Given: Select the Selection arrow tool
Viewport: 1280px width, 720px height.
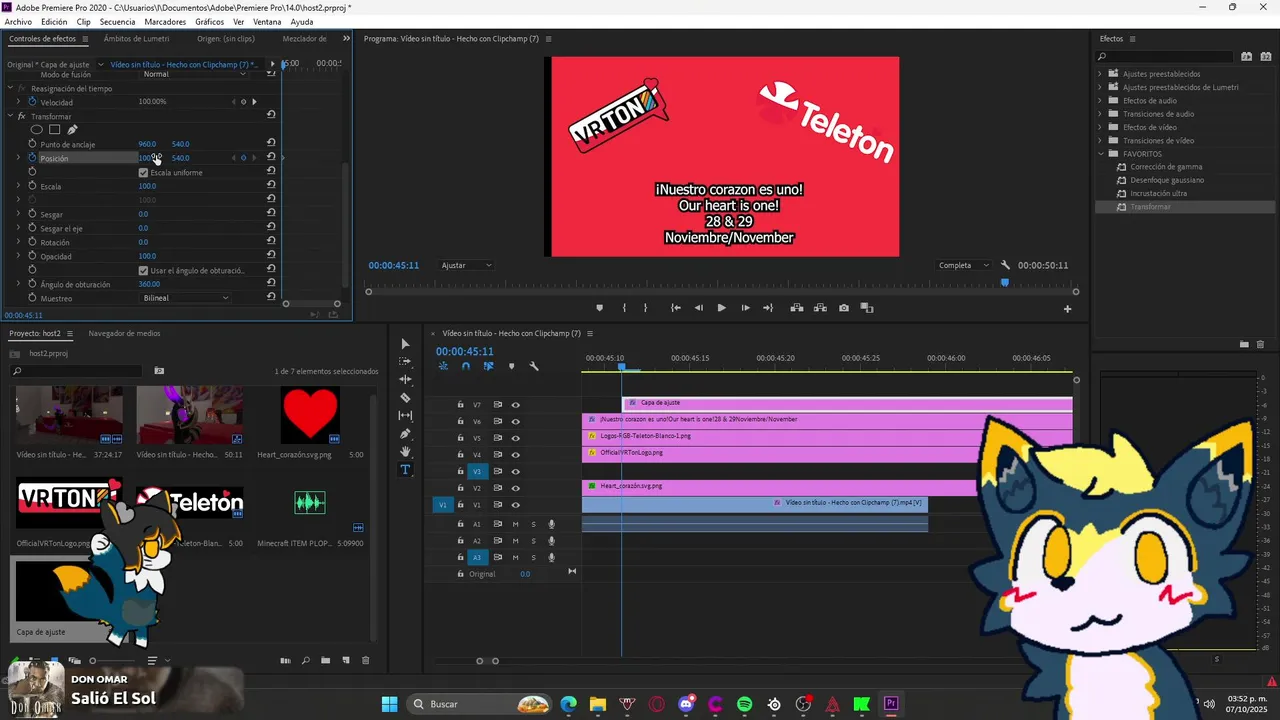Looking at the screenshot, I should click(405, 343).
